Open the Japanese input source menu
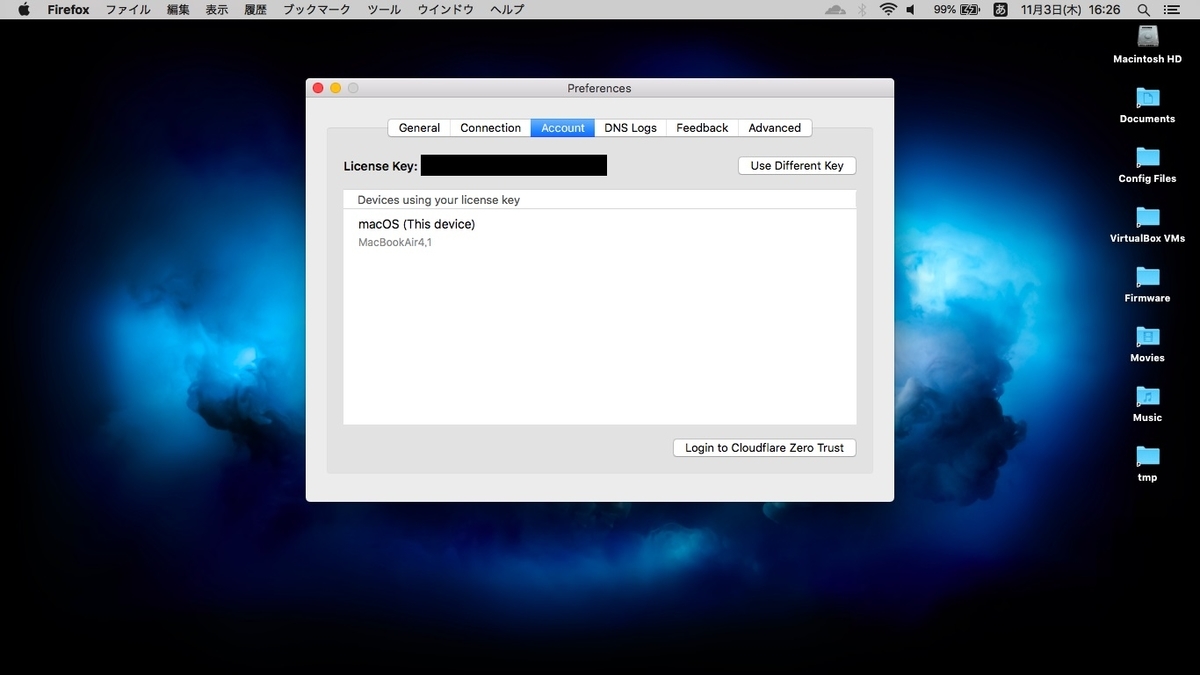 [1000, 9]
